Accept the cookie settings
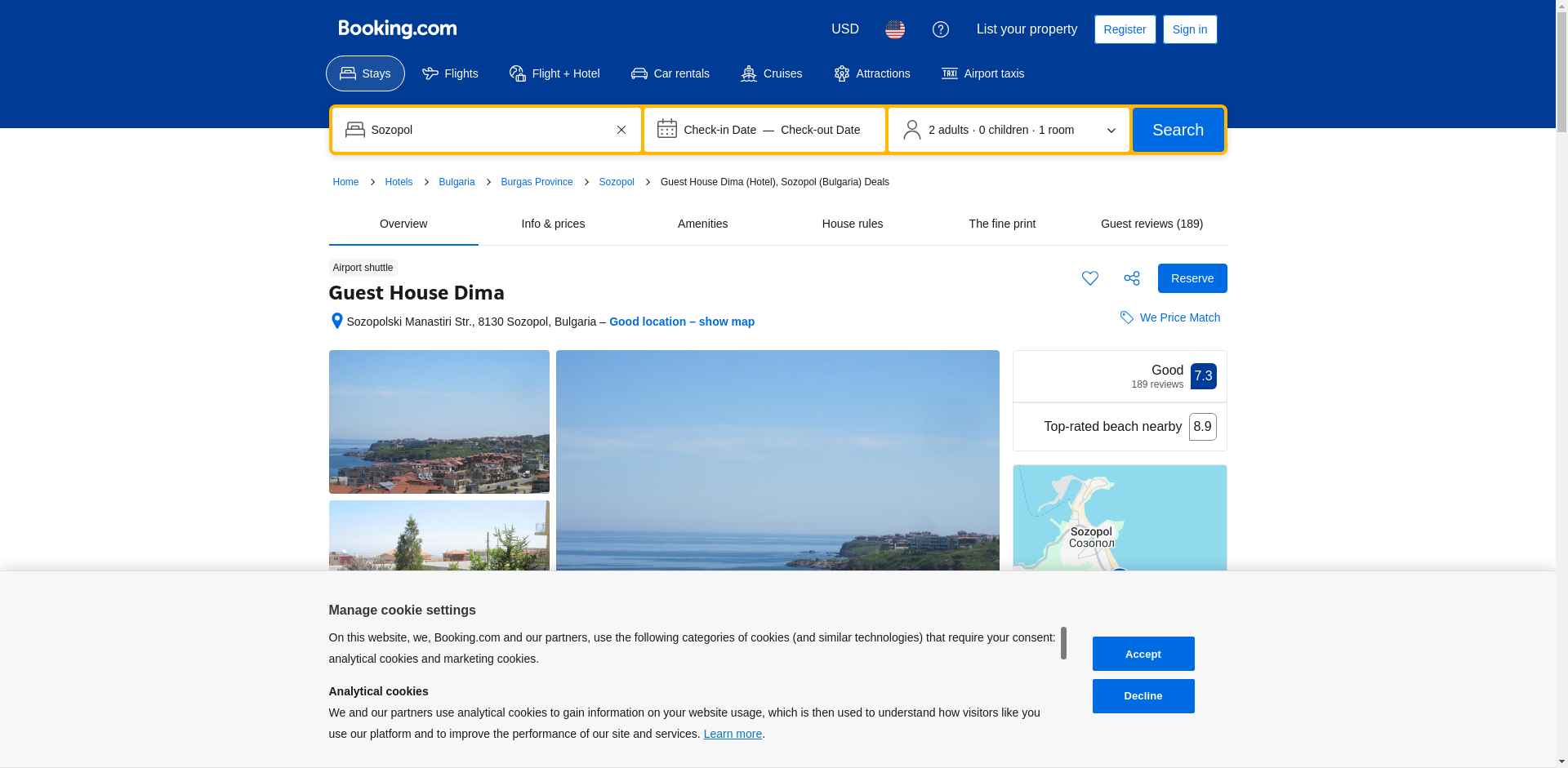Image resolution: width=1568 pixels, height=768 pixels. (x=1143, y=654)
